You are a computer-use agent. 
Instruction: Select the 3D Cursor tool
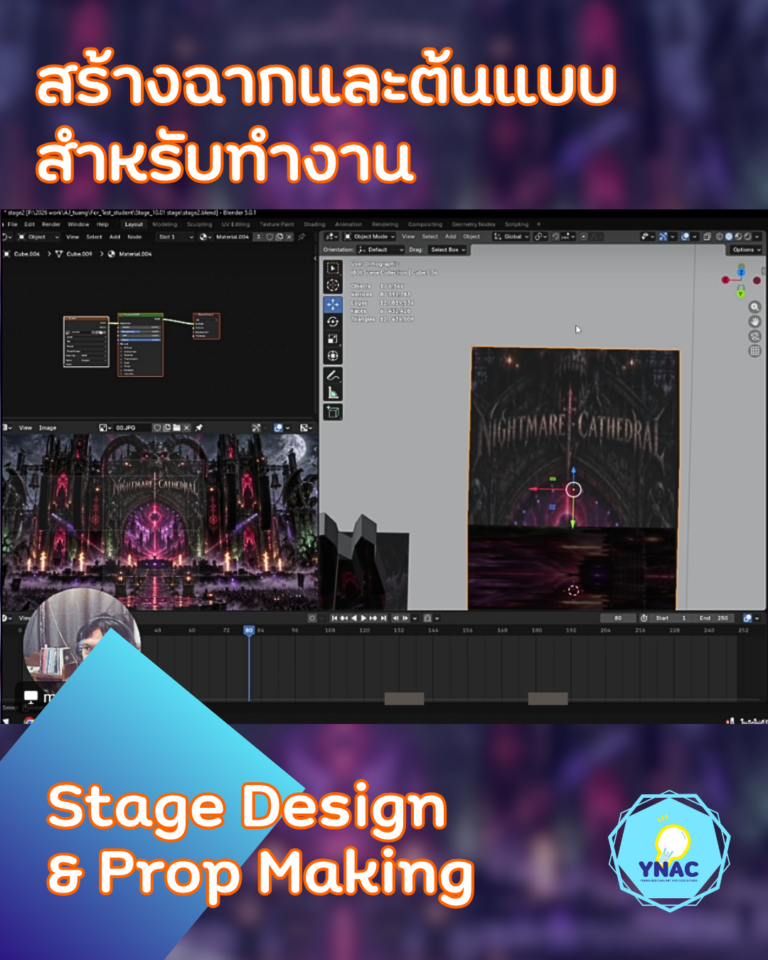[333, 285]
